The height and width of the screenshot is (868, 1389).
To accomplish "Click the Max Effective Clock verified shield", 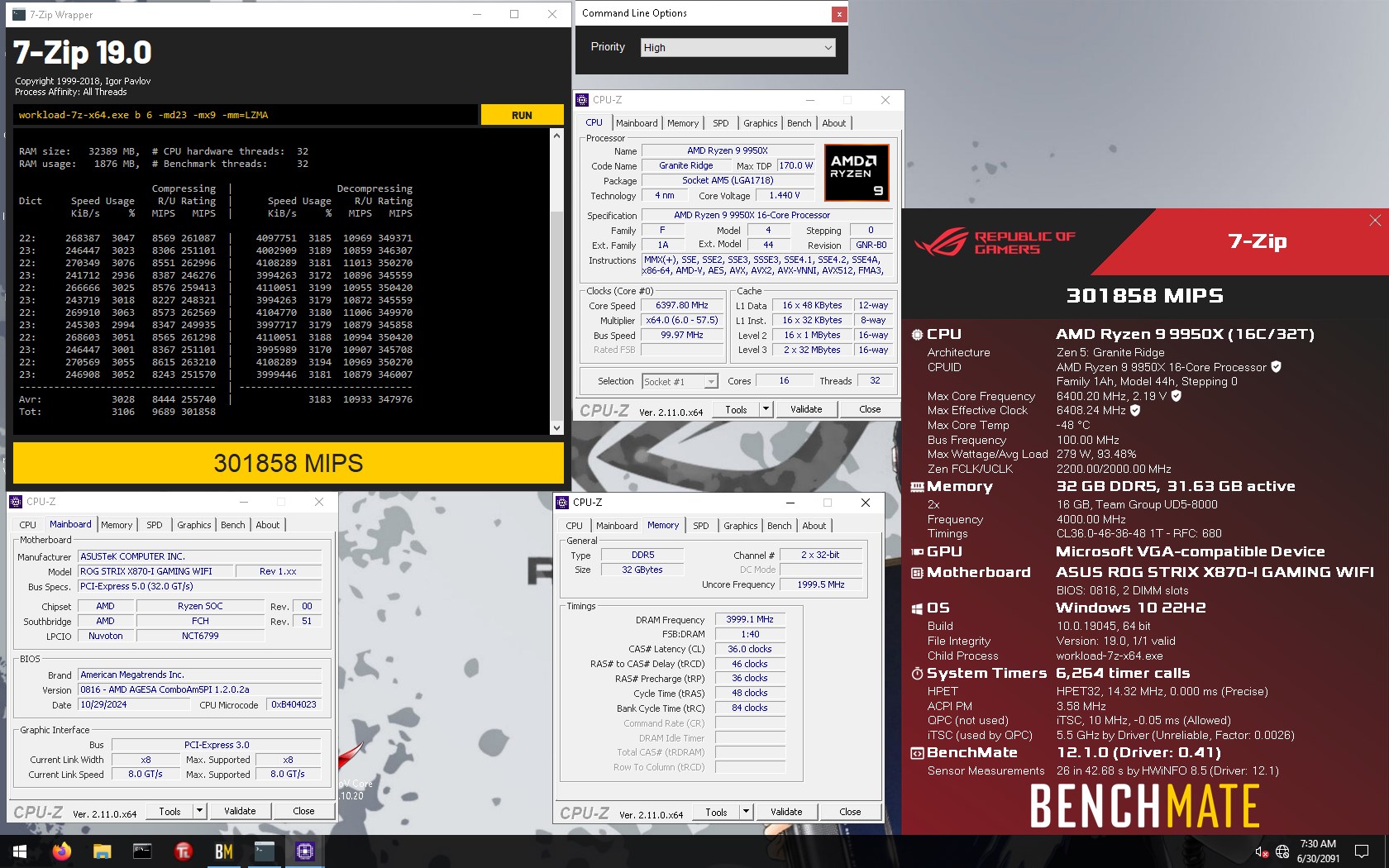I will (1135, 410).
